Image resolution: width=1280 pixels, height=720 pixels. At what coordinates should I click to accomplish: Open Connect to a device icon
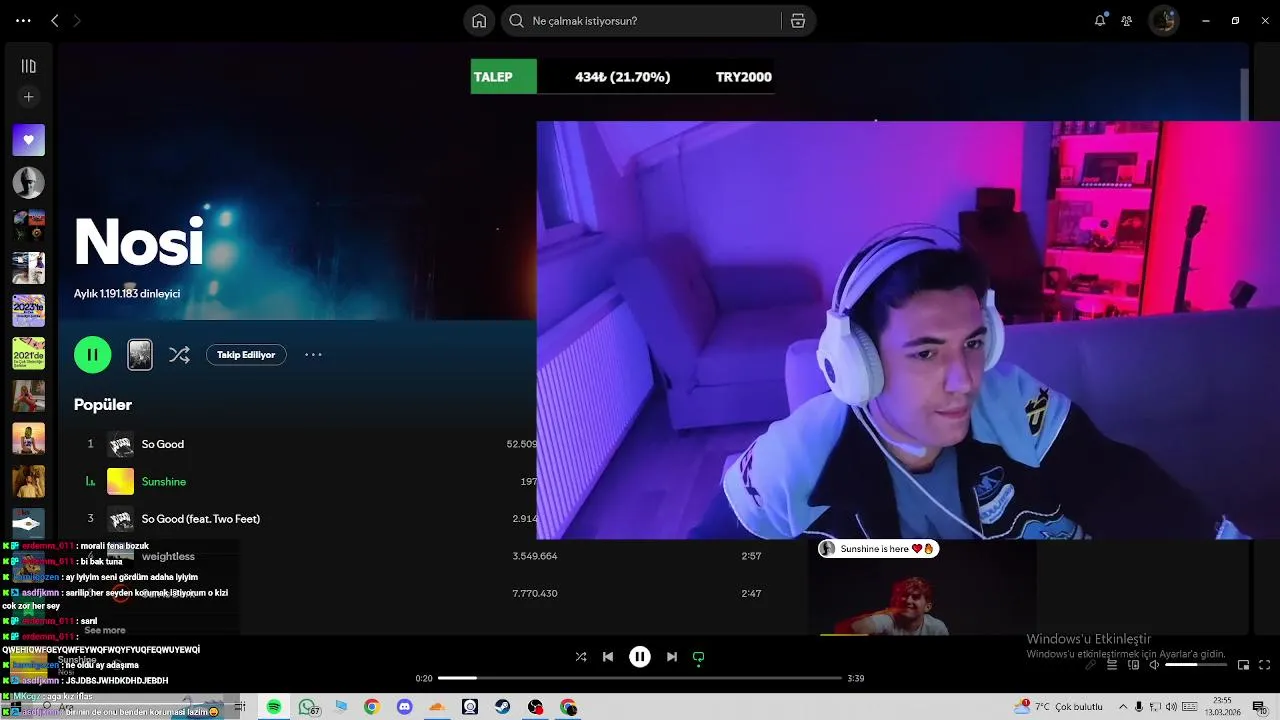coord(1134,665)
